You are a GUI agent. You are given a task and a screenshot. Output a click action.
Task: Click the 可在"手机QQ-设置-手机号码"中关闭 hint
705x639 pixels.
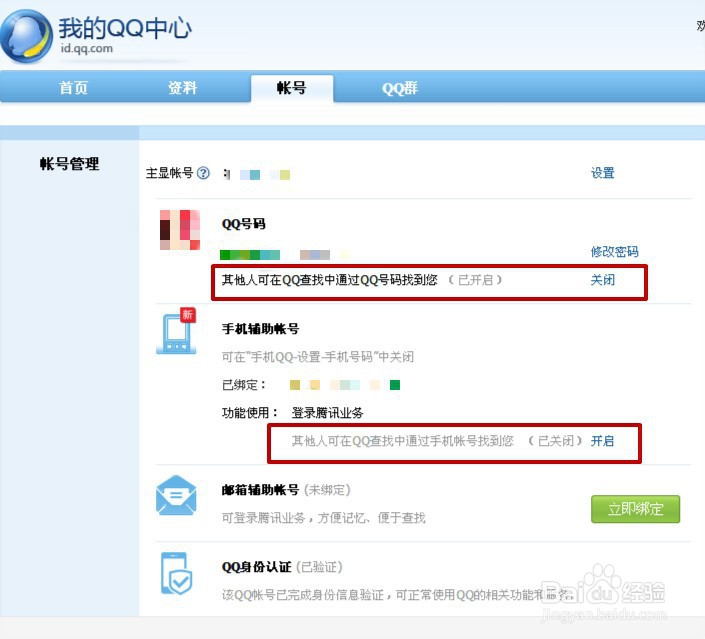[318, 357]
